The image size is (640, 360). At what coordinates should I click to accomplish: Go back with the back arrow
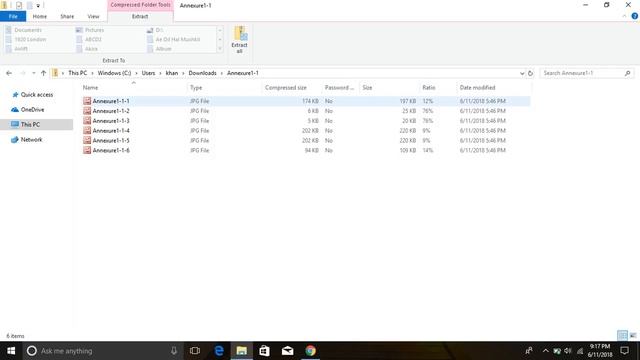click(9, 73)
